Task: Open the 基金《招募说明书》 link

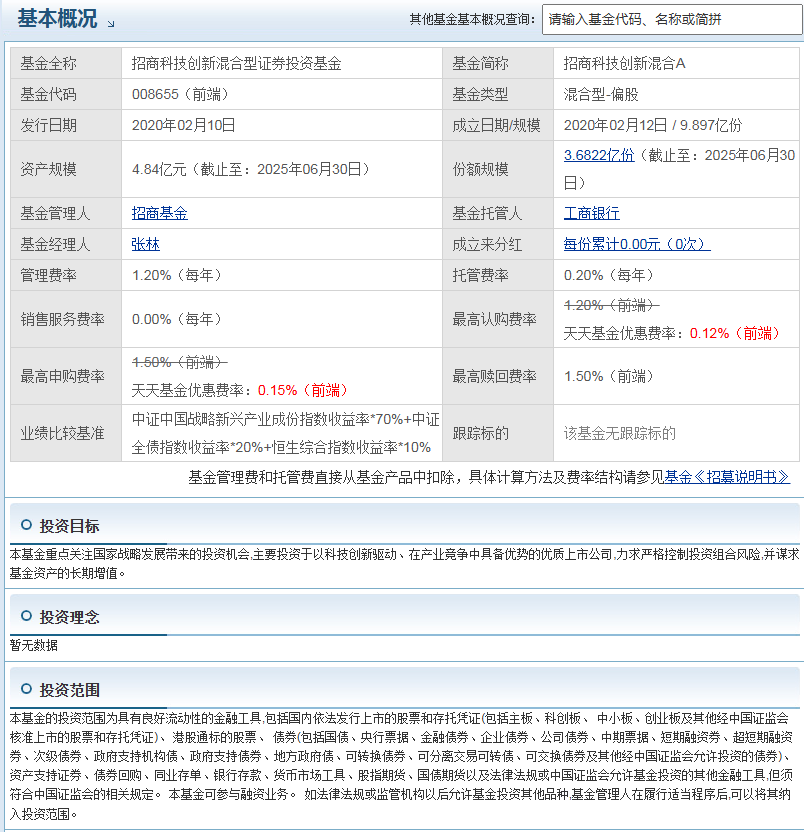Action: [727, 477]
